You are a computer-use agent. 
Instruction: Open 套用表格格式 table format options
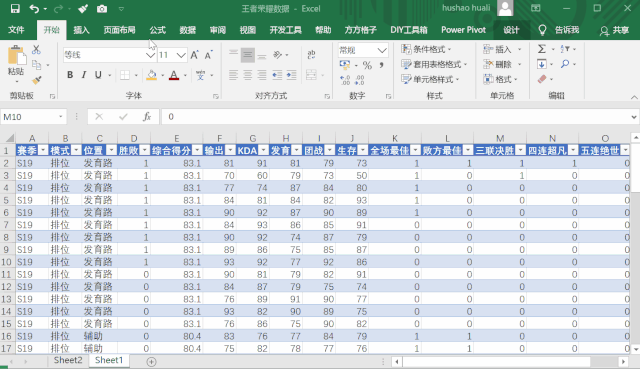click(x=434, y=64)
